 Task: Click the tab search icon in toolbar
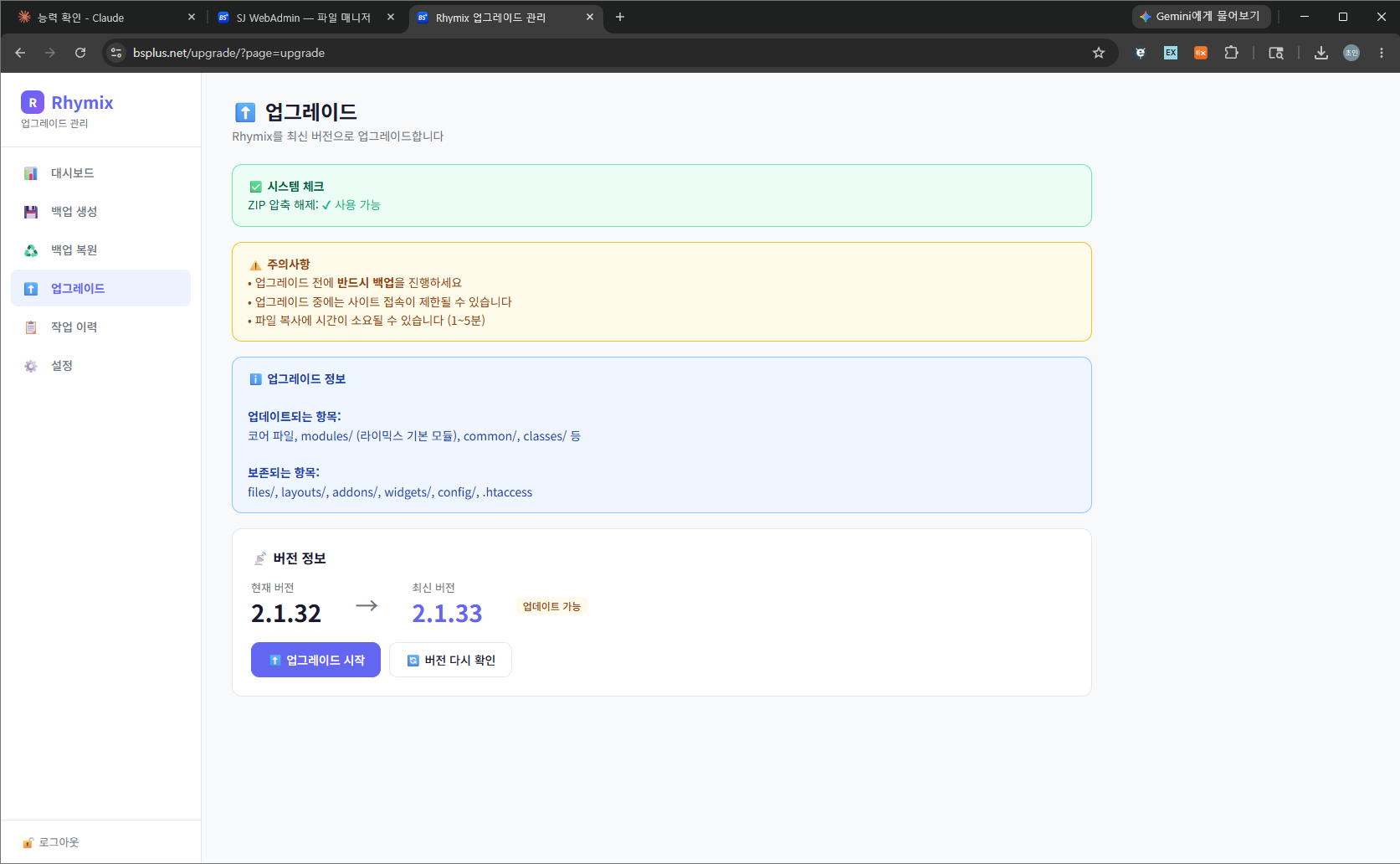tap(1276, 53)
